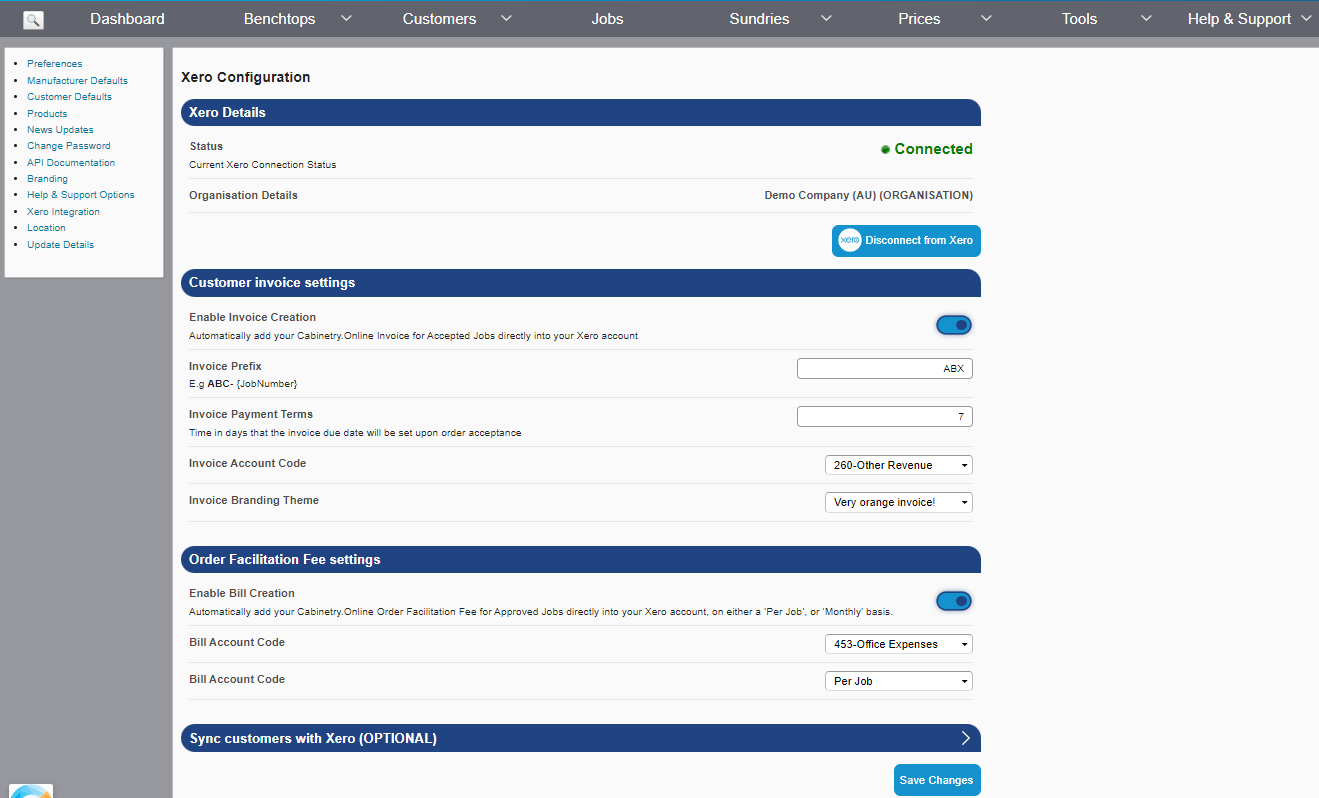This screenshot has width=1319, height=798.
Task: Open the Benchtops menu item
Action: point(279,19)
